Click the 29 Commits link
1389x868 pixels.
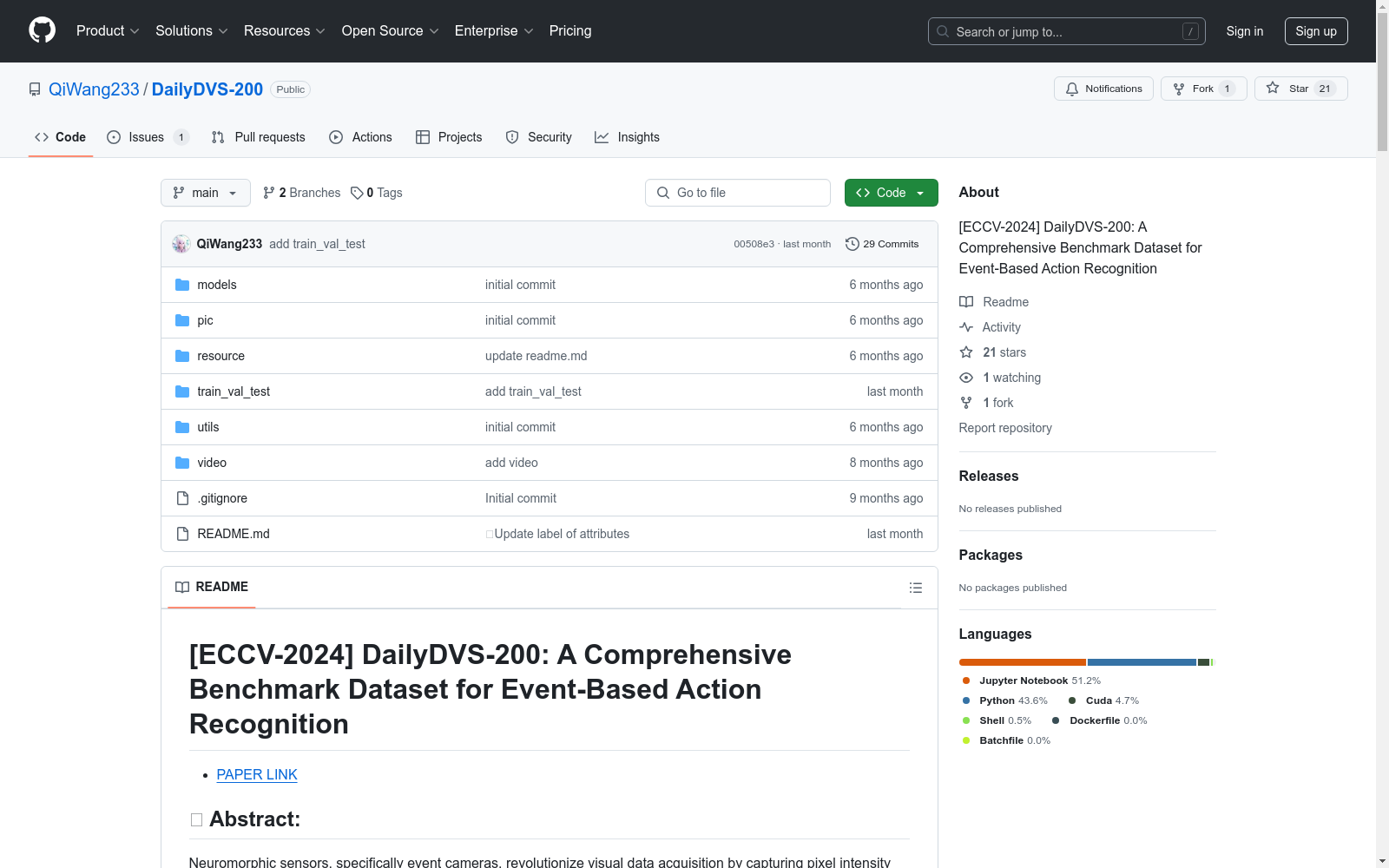(x=882, y=244)
